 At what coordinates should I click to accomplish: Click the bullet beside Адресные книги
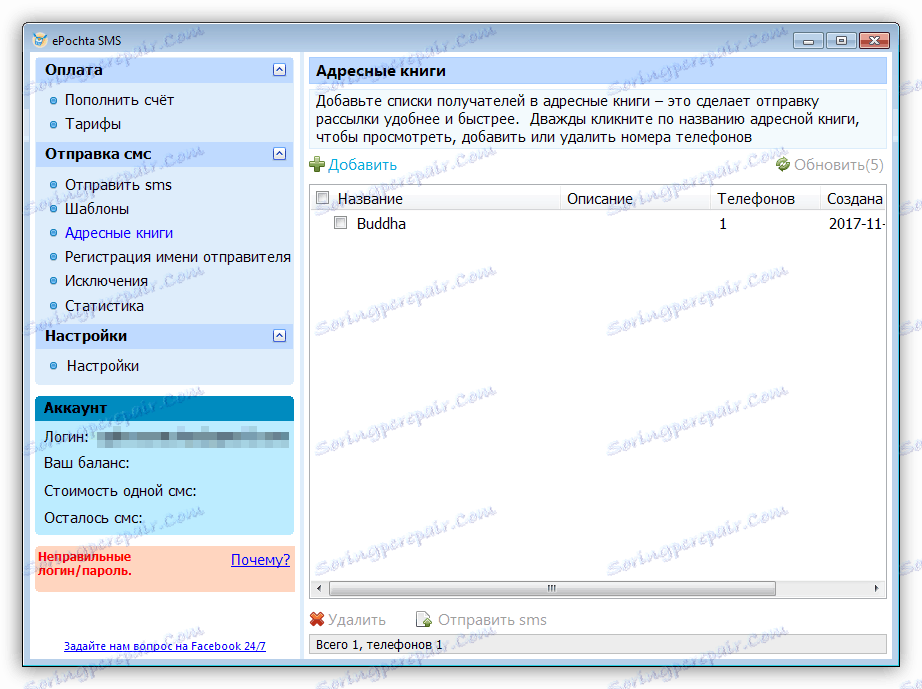click(54, 233)
